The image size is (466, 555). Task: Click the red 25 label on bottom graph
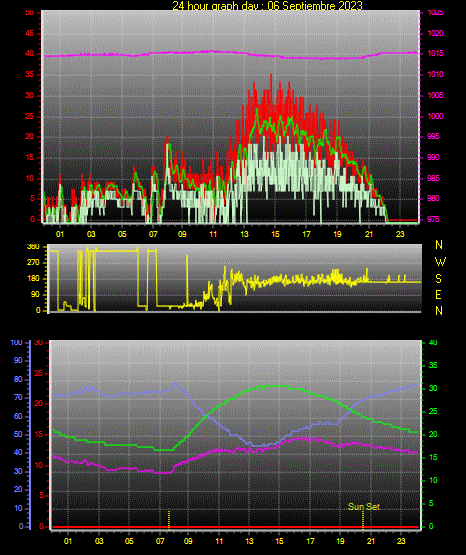(38, 373)
